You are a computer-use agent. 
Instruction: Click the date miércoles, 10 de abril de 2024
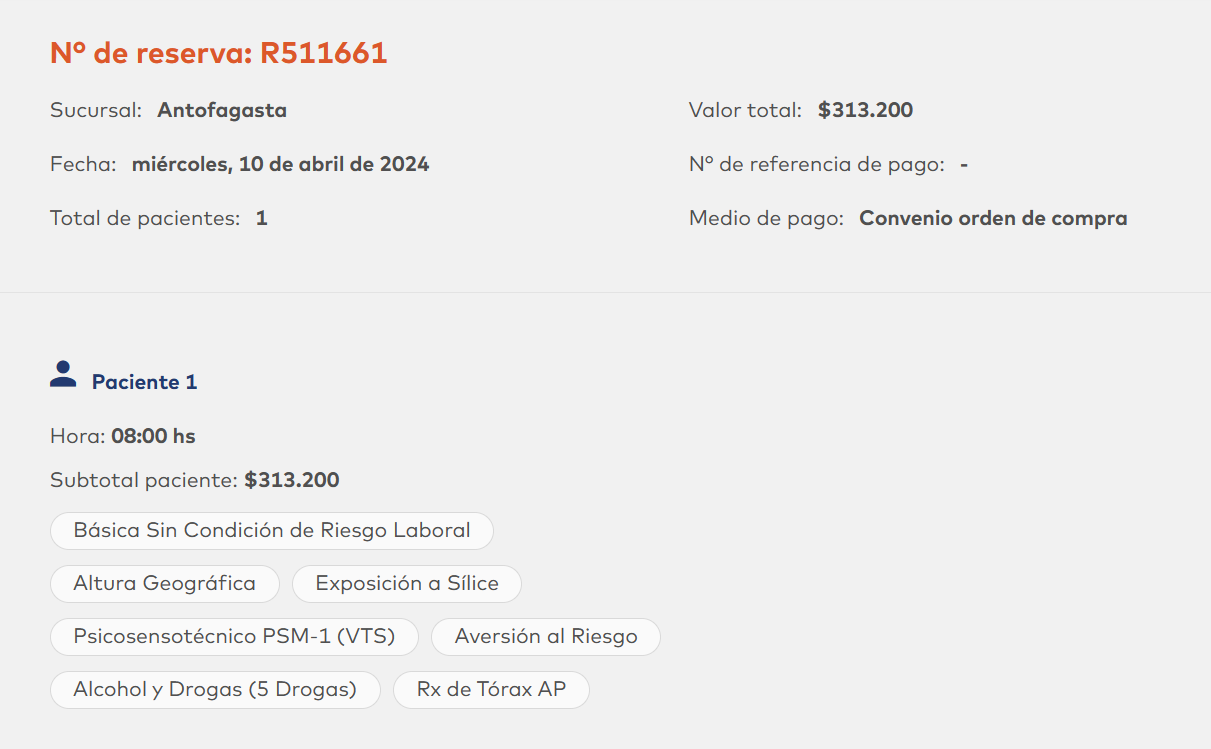280,164
